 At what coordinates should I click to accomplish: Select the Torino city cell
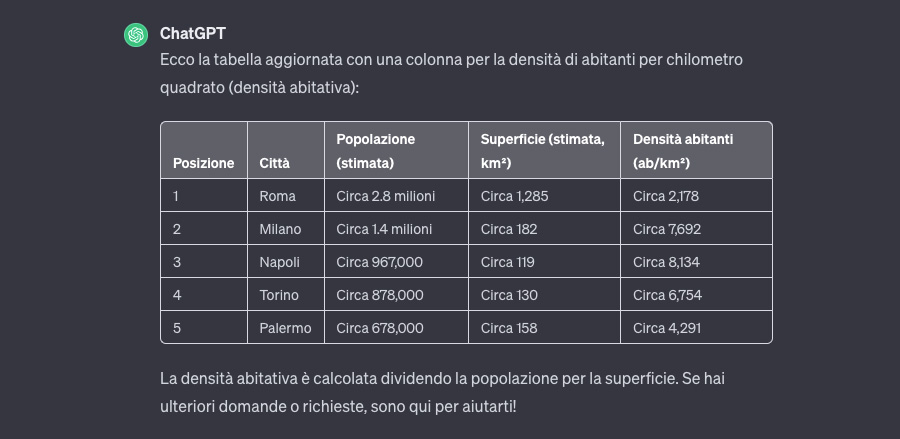[x=279, y=295]
